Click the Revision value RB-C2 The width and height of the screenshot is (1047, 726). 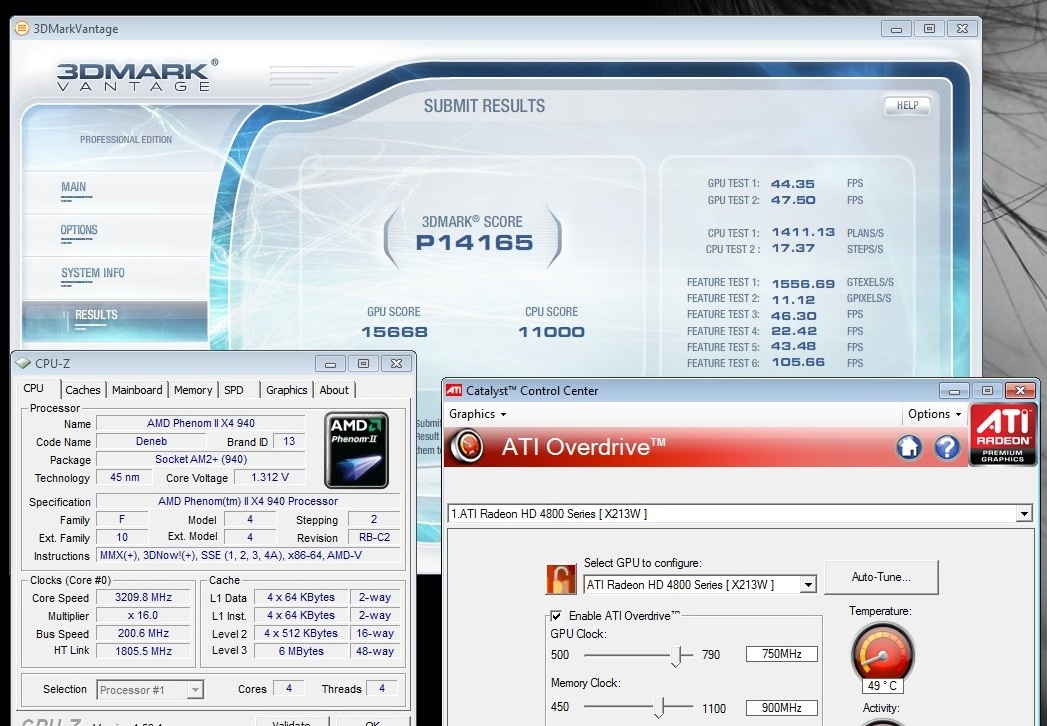click(x=375, y=538)
